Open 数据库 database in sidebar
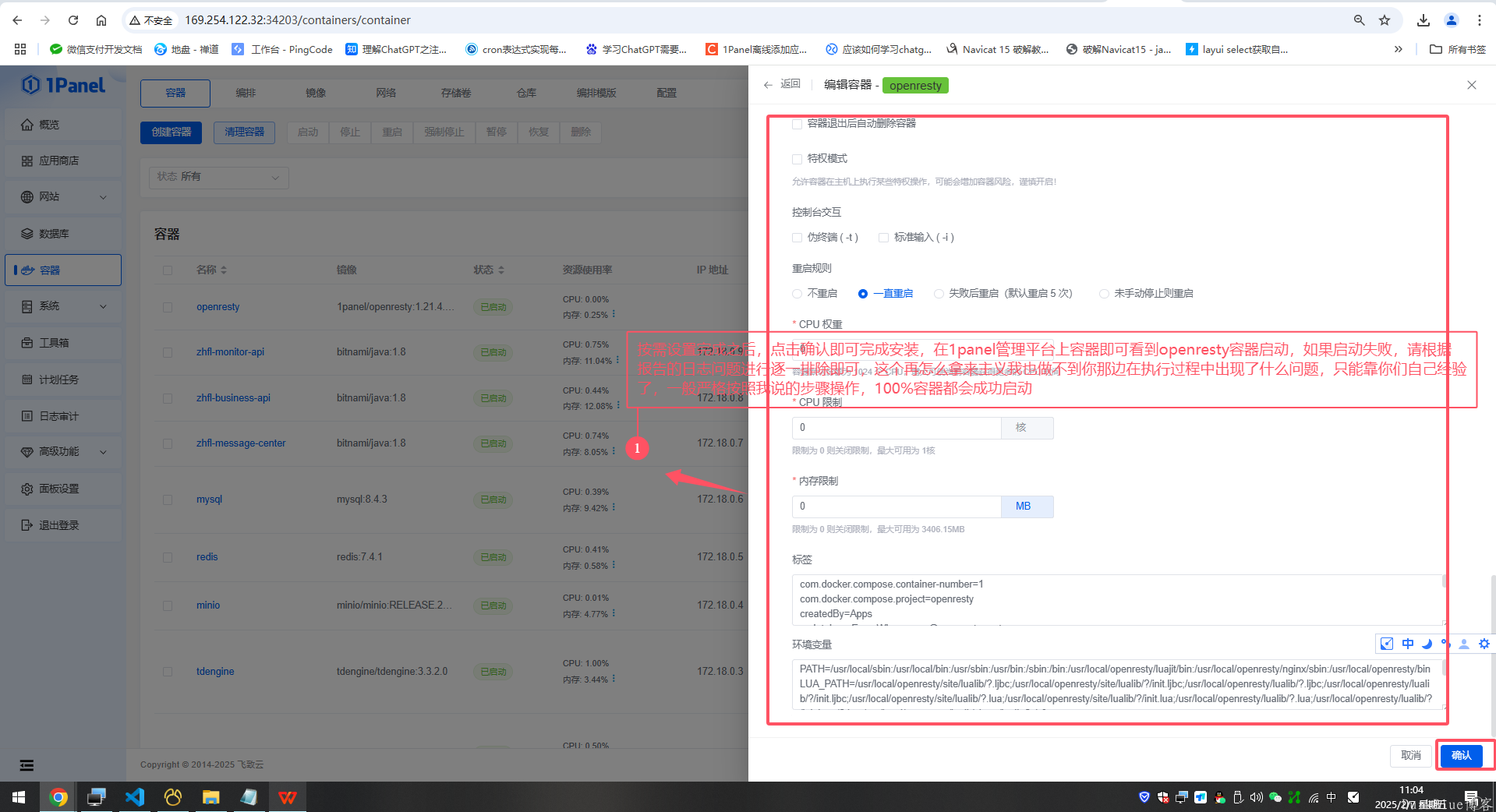1496x812 pixels. click(63, 234)
